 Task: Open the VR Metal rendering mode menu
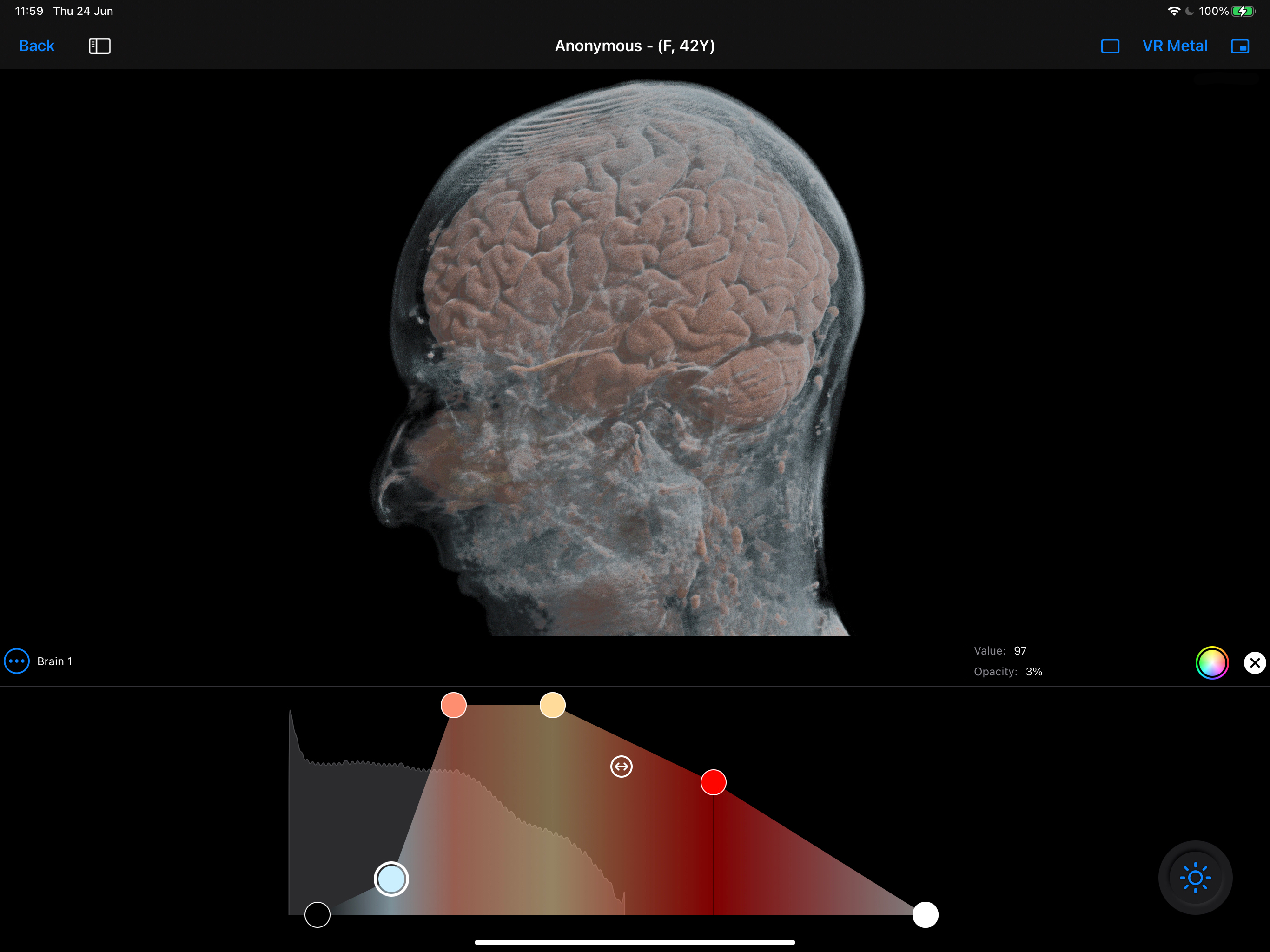(x=1175, y=46)
